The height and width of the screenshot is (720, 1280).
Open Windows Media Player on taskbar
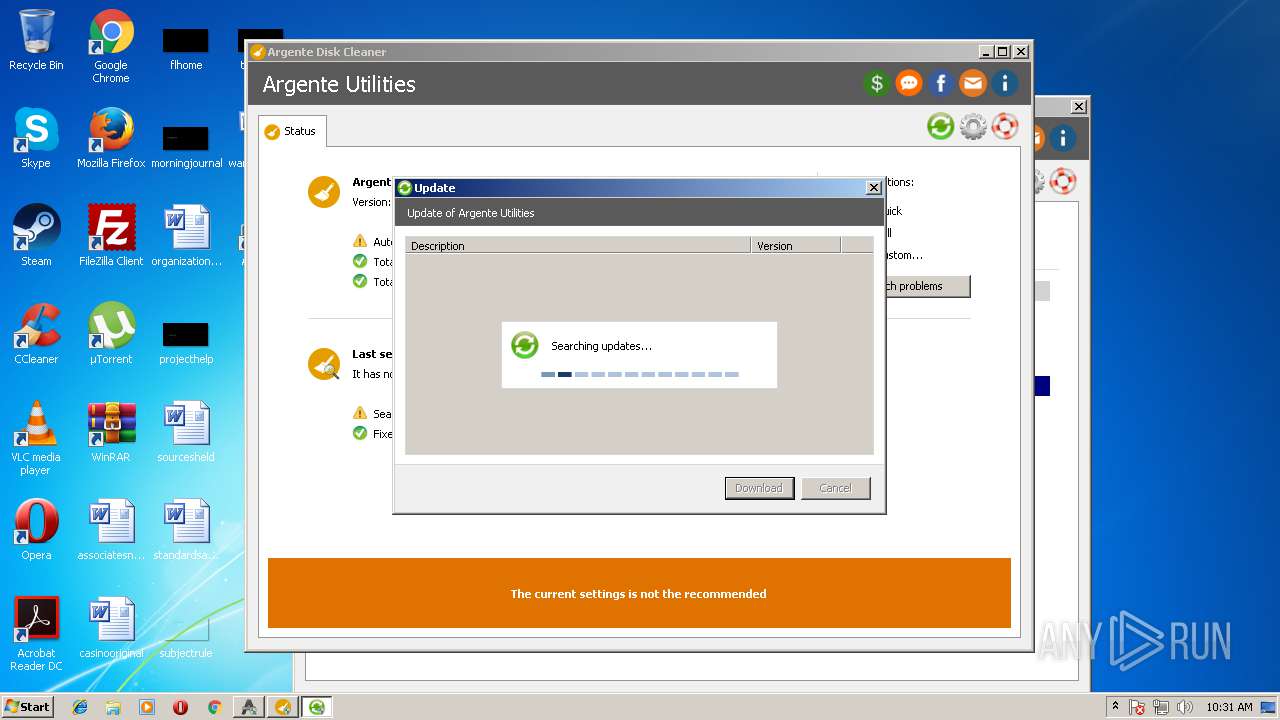click(x=147, y=707)
